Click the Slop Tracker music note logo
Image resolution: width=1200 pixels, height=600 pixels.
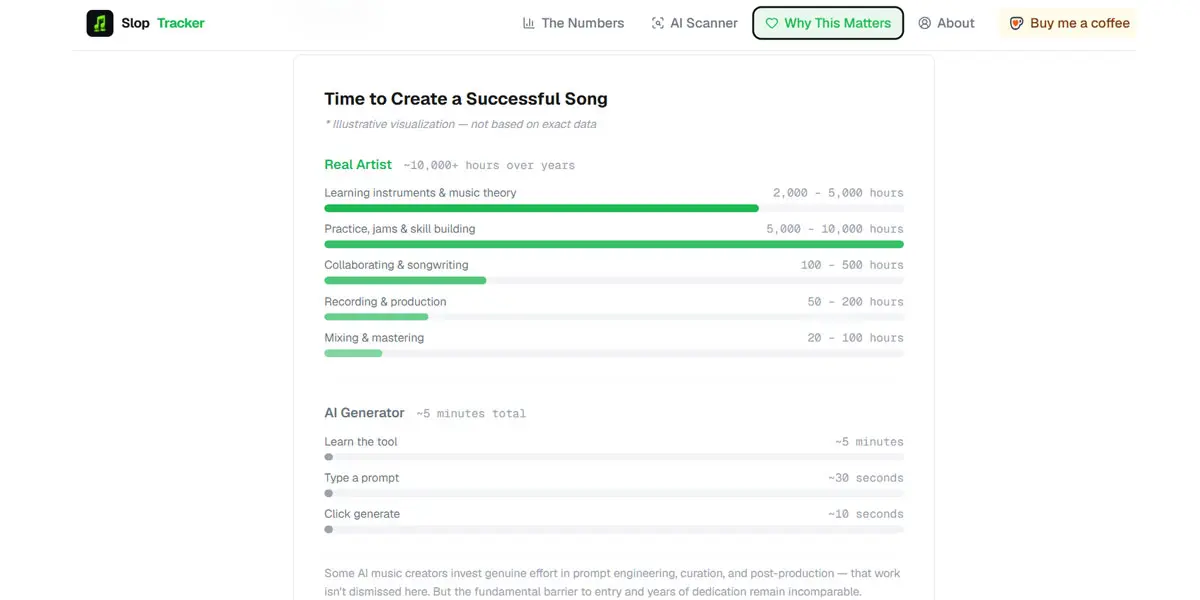click(100, 23)
